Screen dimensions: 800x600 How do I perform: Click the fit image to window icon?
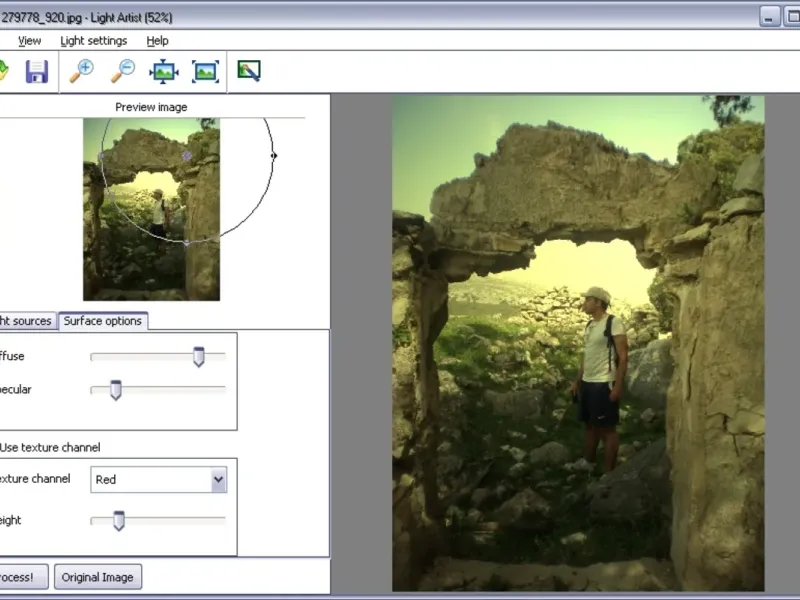point(164,71)
